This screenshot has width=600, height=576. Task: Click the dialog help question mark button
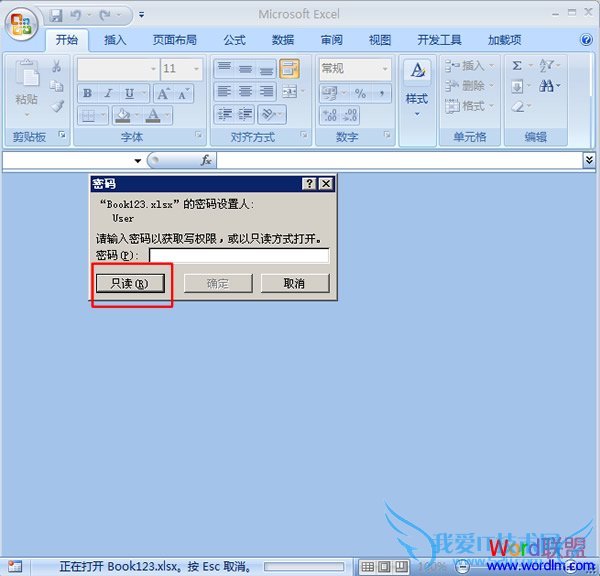(x=309, y=184)
